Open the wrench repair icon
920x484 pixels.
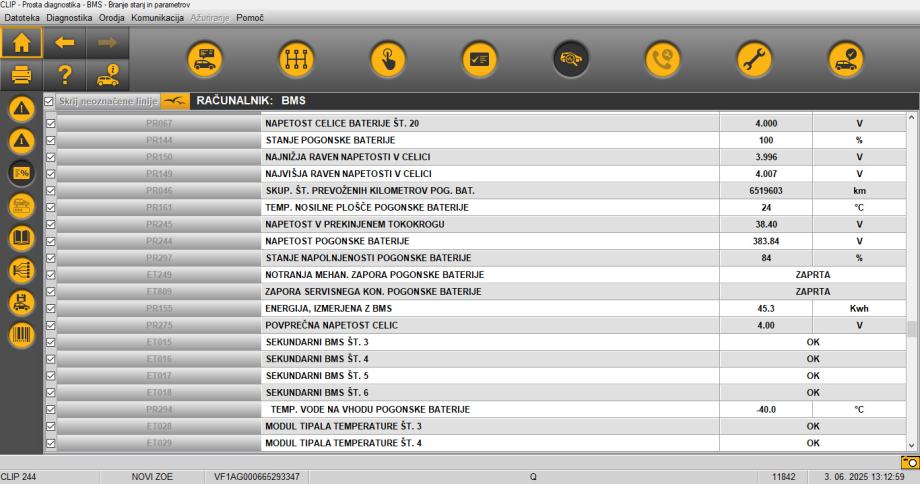pos(754,59)
